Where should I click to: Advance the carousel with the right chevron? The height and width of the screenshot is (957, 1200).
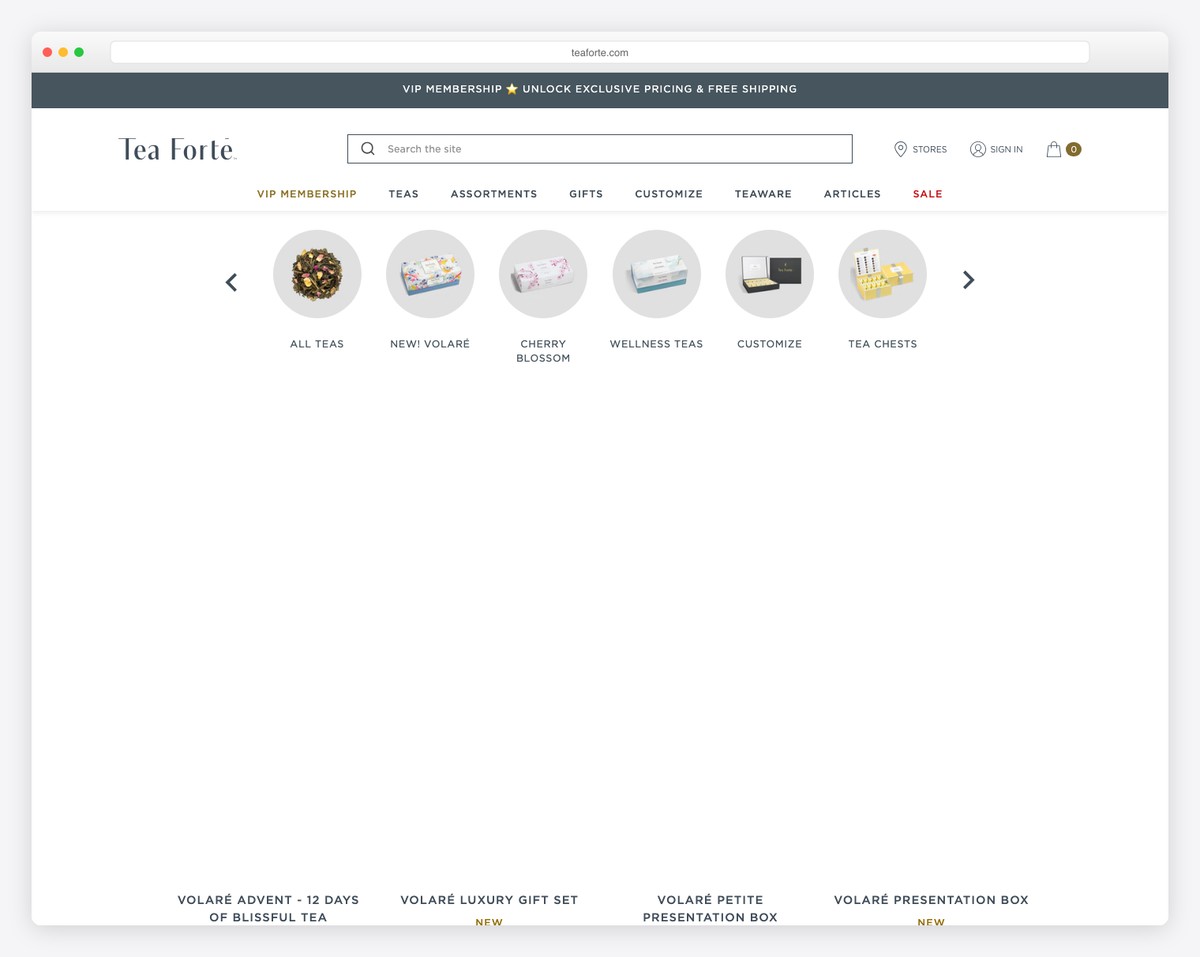967,280
